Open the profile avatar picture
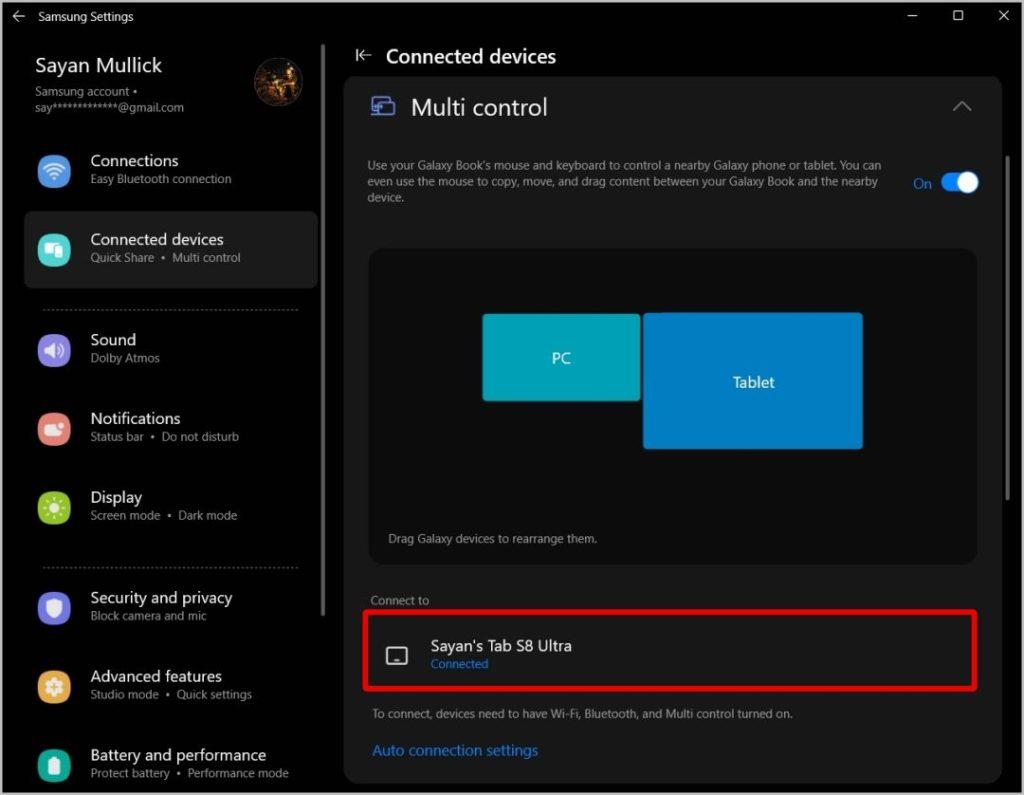 click(x=278, y=82)
